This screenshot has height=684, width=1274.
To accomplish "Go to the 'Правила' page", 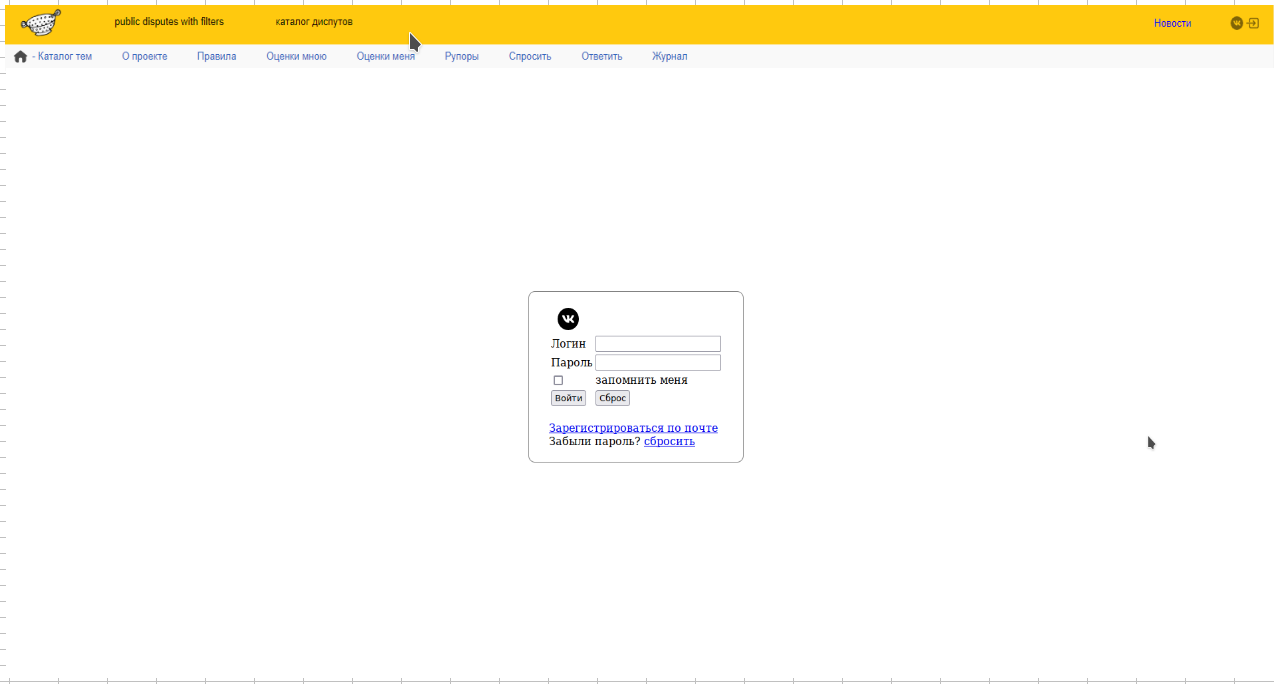I will [x=217, y=57].
